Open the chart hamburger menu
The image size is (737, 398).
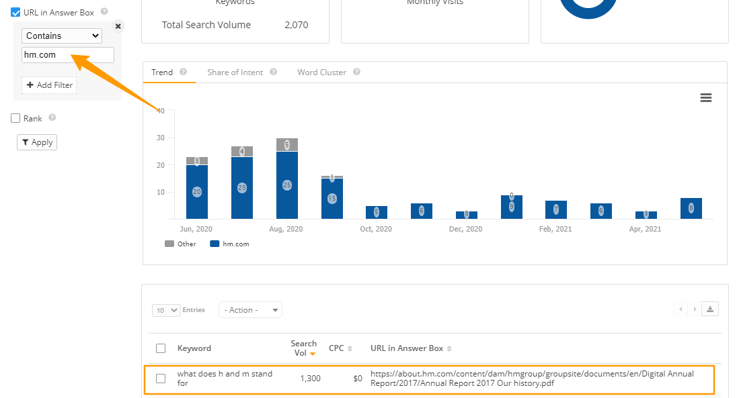[706, 98]
